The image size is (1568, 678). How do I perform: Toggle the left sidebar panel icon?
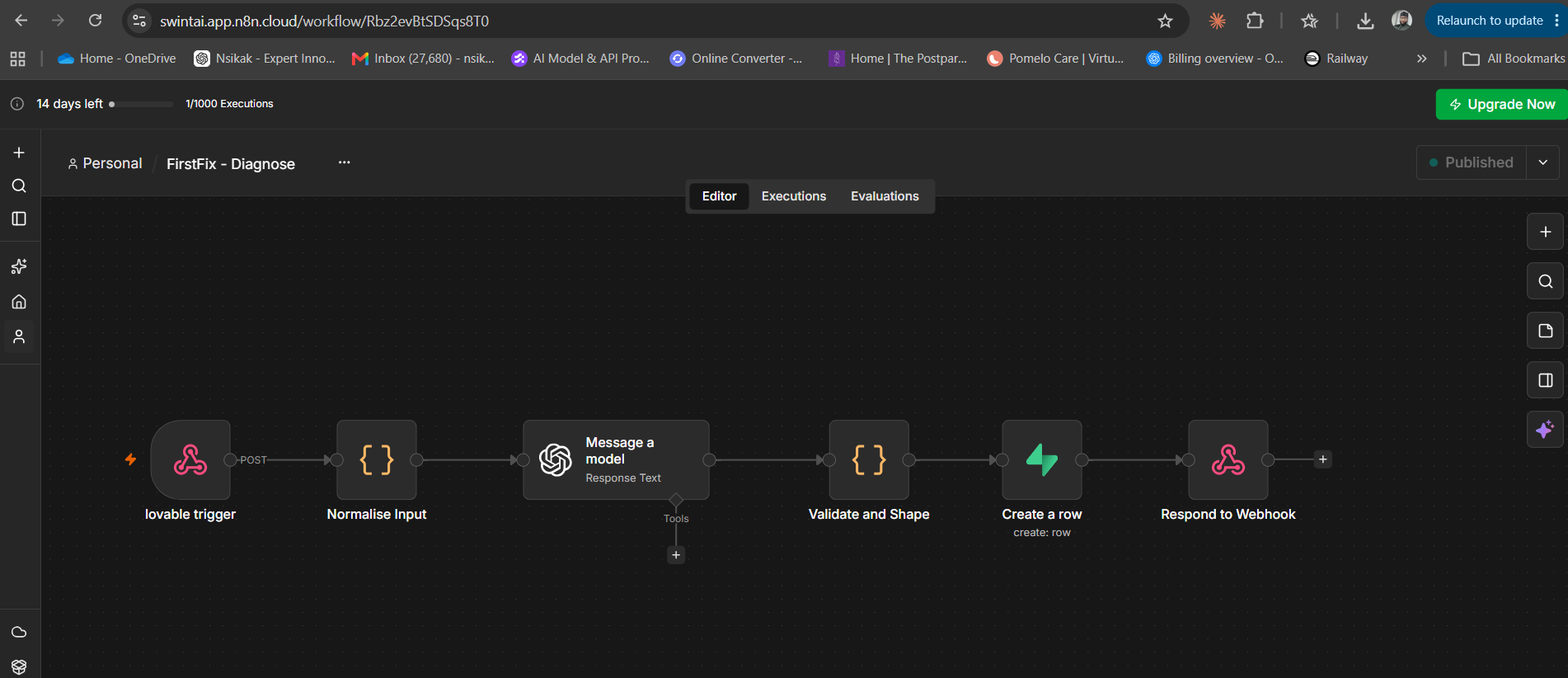(19, 219)
